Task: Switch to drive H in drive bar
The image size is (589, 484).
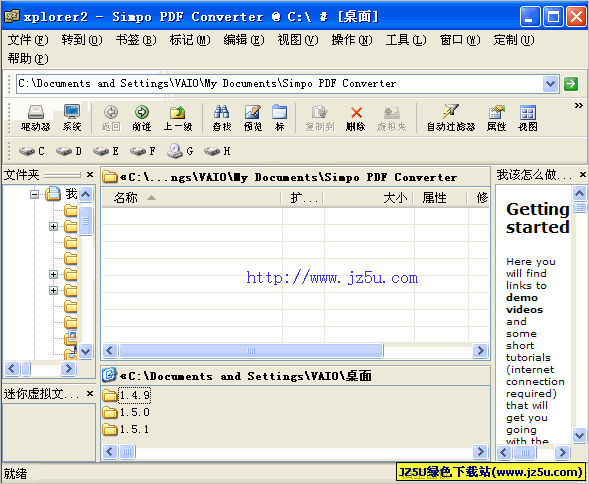Action: pos(217,151)
